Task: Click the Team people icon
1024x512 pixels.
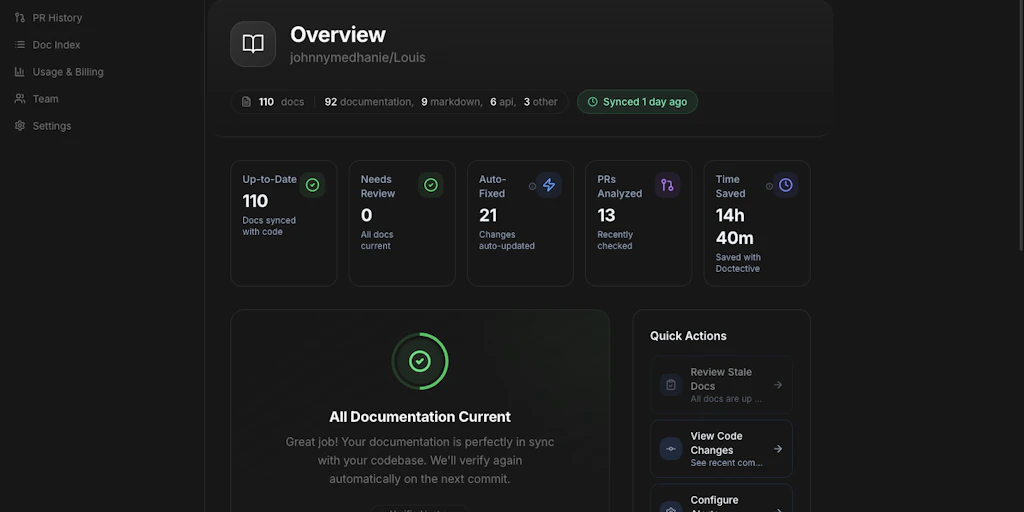Action: [20, 99]
